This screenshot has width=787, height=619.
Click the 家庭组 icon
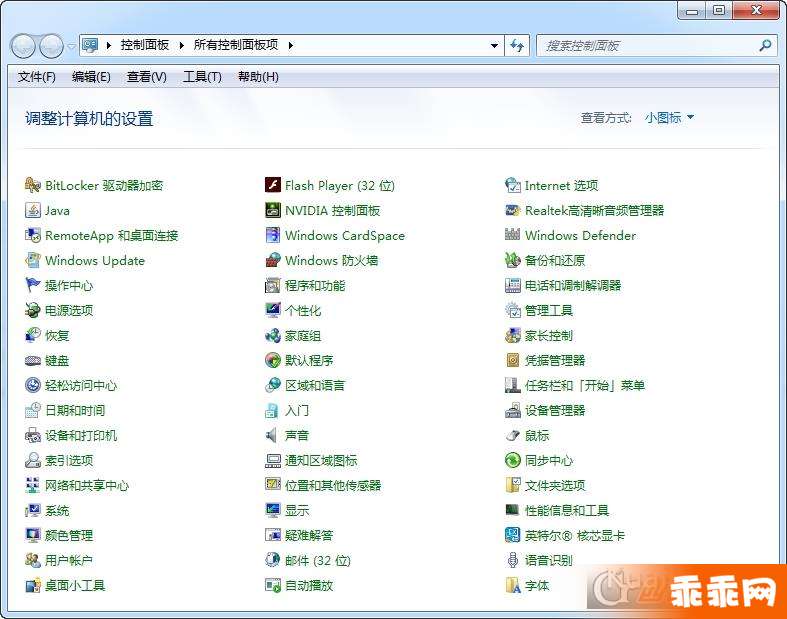[x=273, y=335]
